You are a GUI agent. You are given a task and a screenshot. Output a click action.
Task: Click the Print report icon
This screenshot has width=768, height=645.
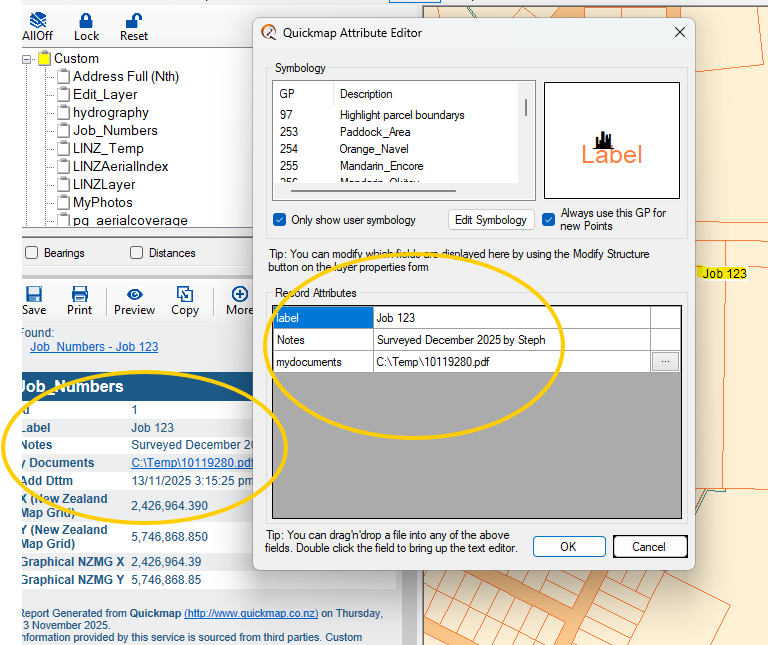click(x=80, y=294)
